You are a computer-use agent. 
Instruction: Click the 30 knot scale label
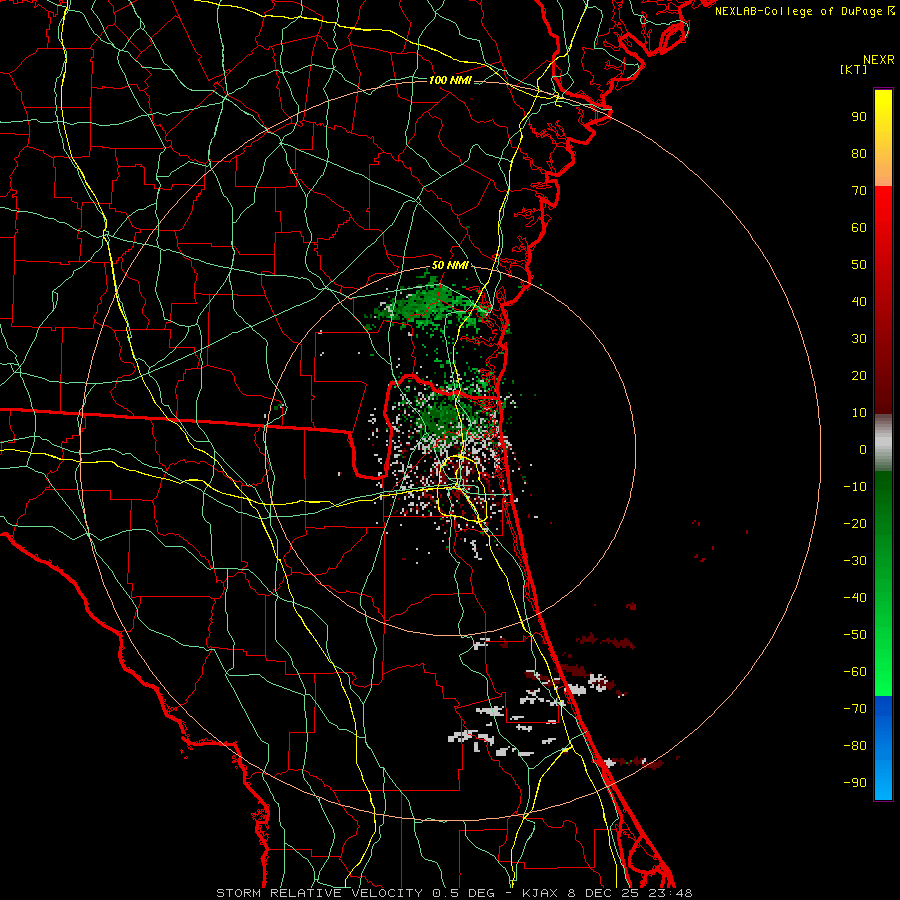(859, 339)
